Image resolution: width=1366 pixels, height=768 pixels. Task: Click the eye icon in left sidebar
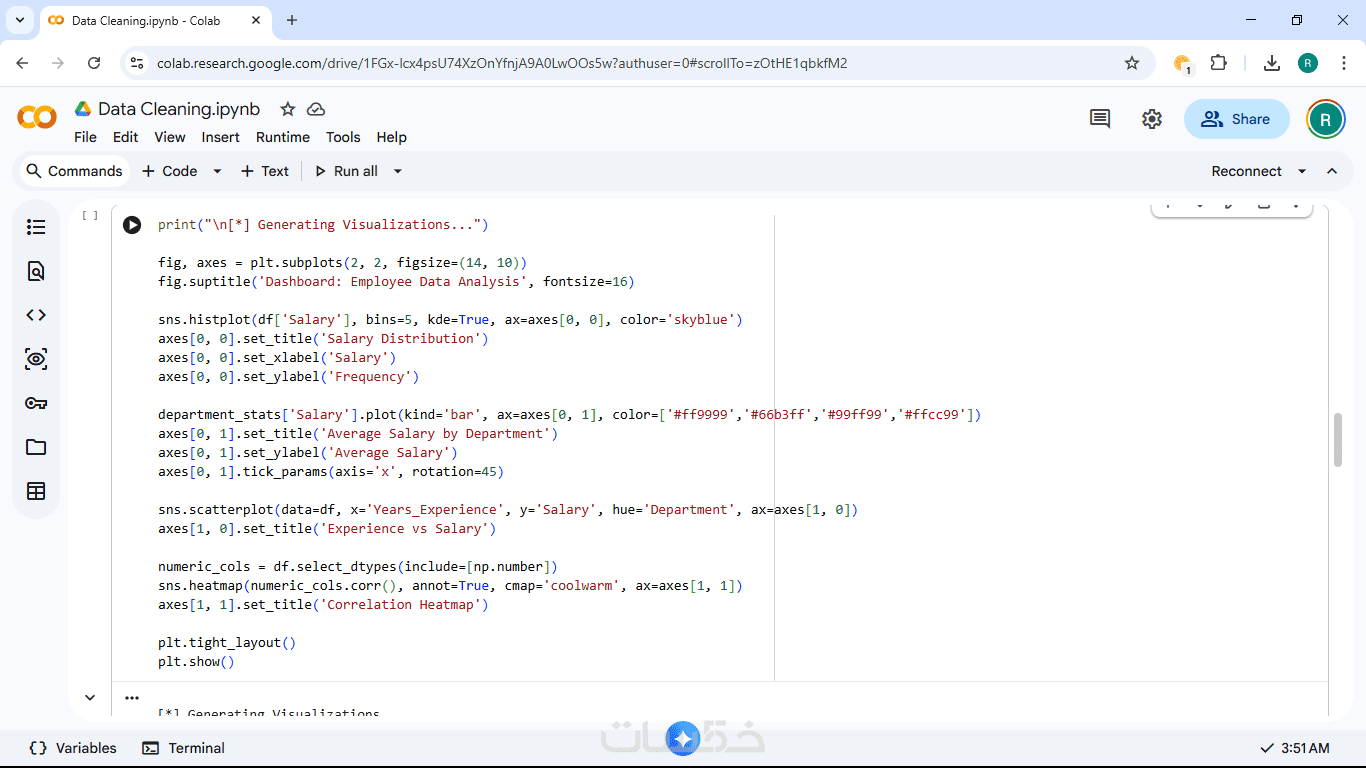36,359
